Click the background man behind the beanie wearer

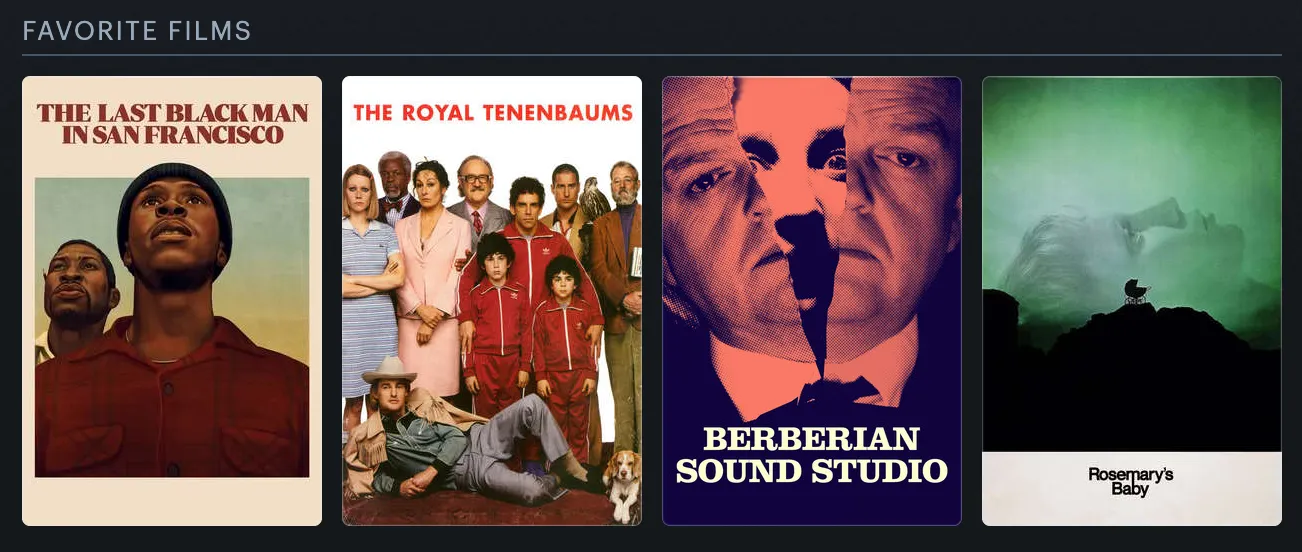(x=78, y=300)
